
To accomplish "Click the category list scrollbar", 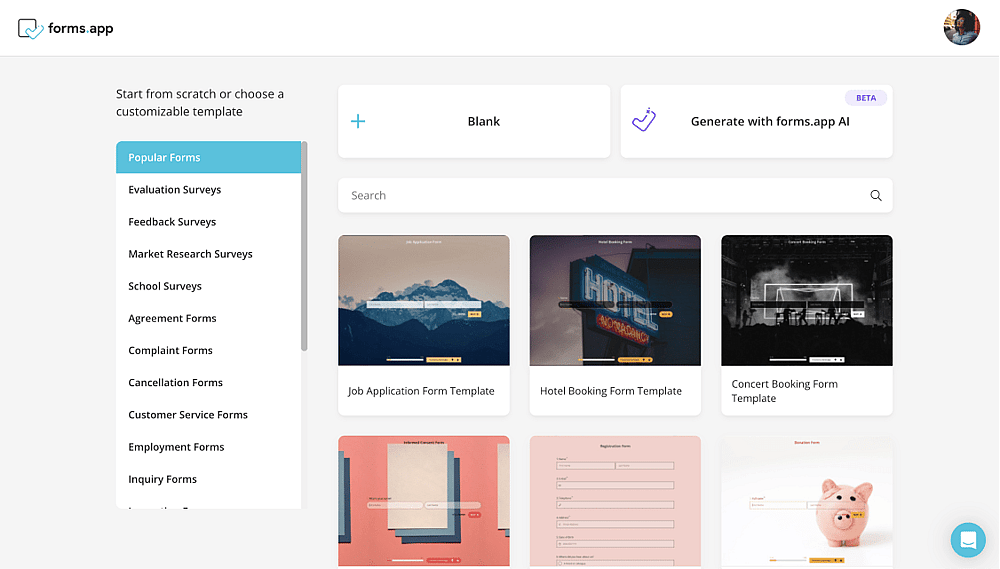I will pos(304,246).
